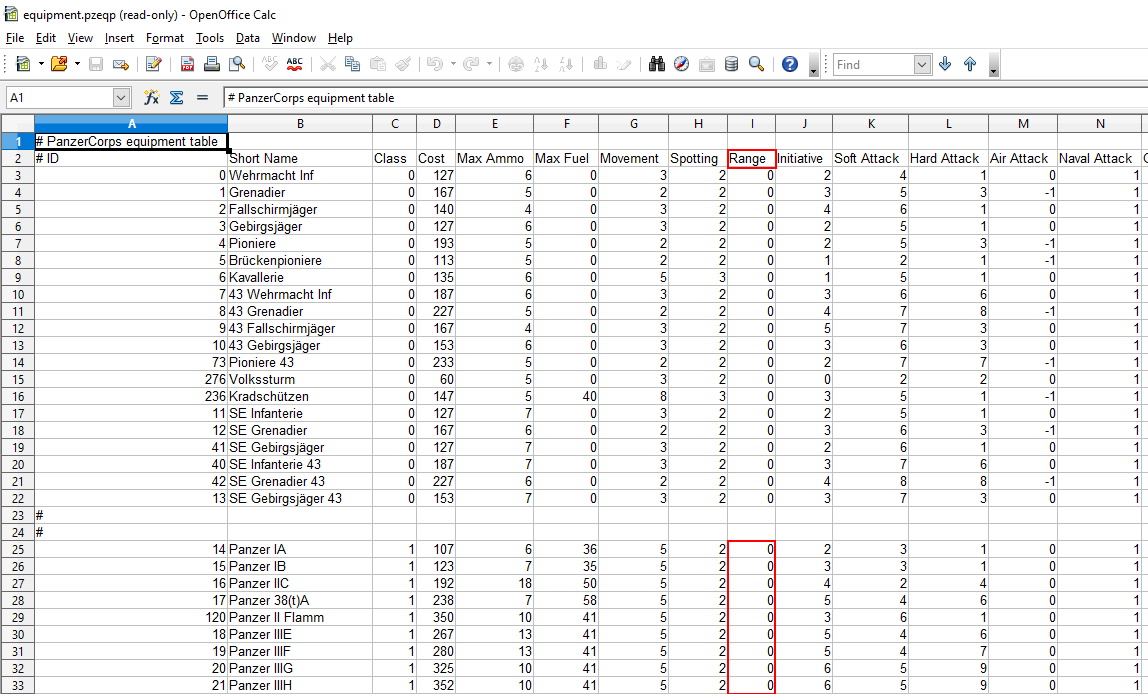Click the New spreadsheet icon

coord(23,64)
